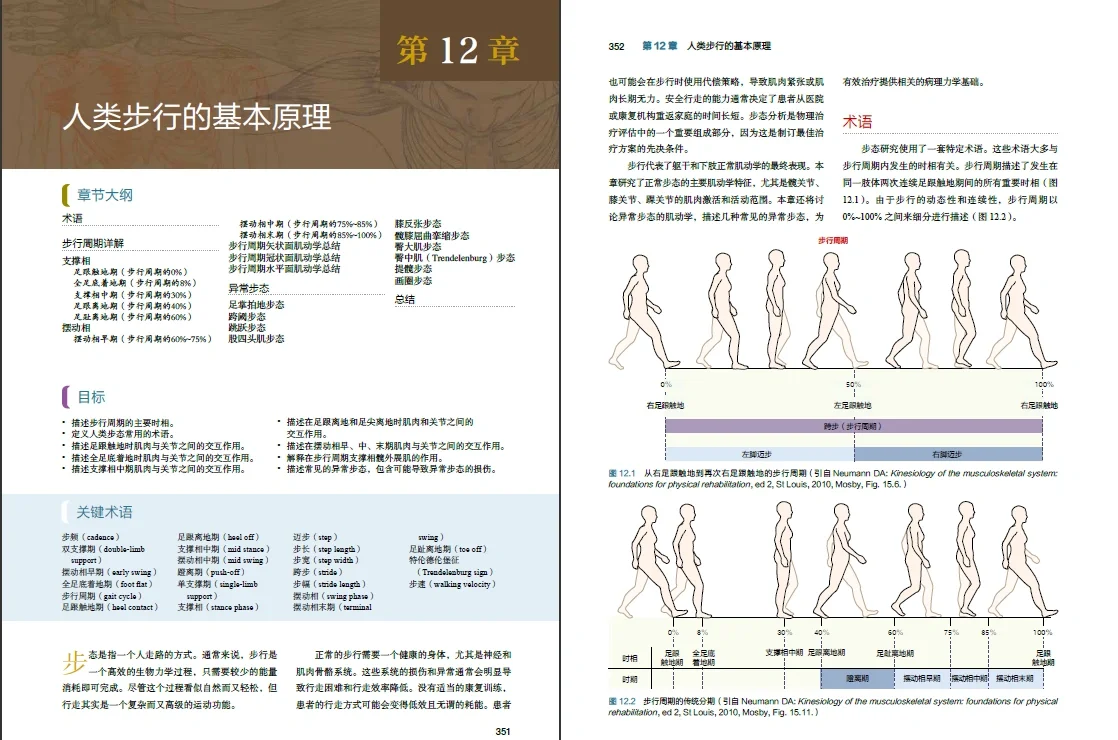The width and height of the screenshot is (1118, 740).
Task: Click the key term '迈步(step)'
Action: tap(316, 537)
